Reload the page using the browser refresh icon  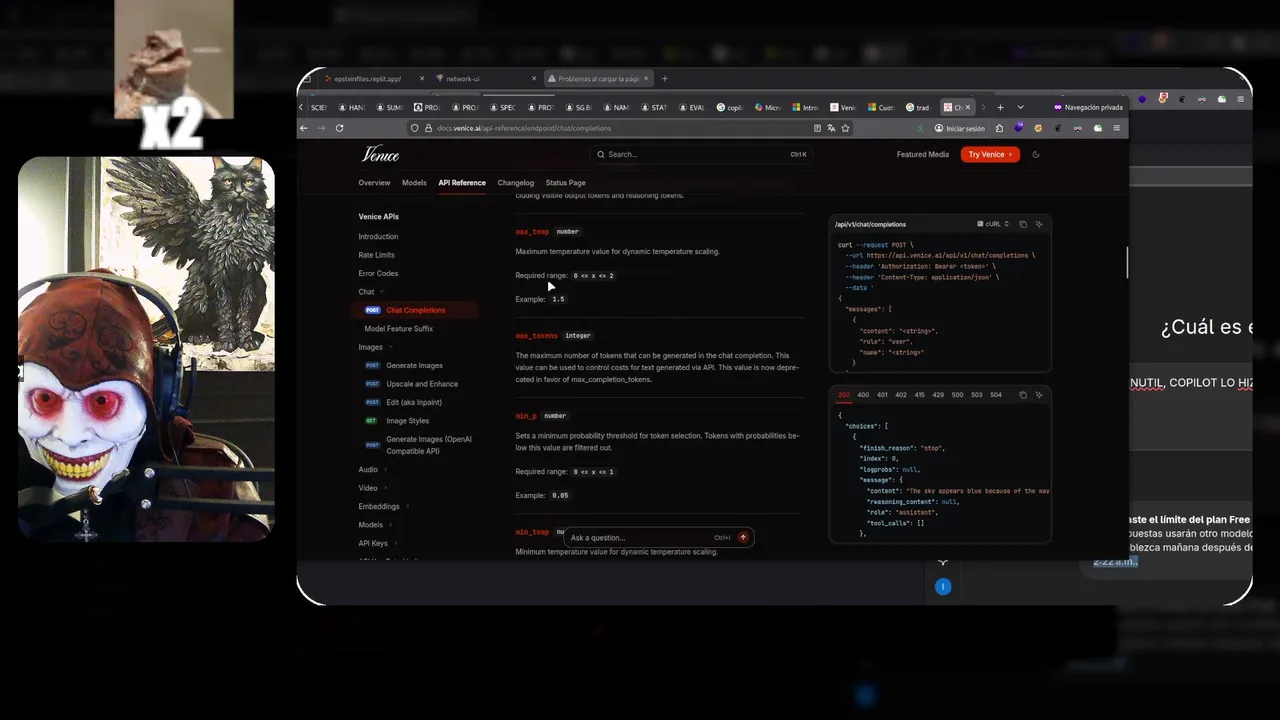point(339,128)
